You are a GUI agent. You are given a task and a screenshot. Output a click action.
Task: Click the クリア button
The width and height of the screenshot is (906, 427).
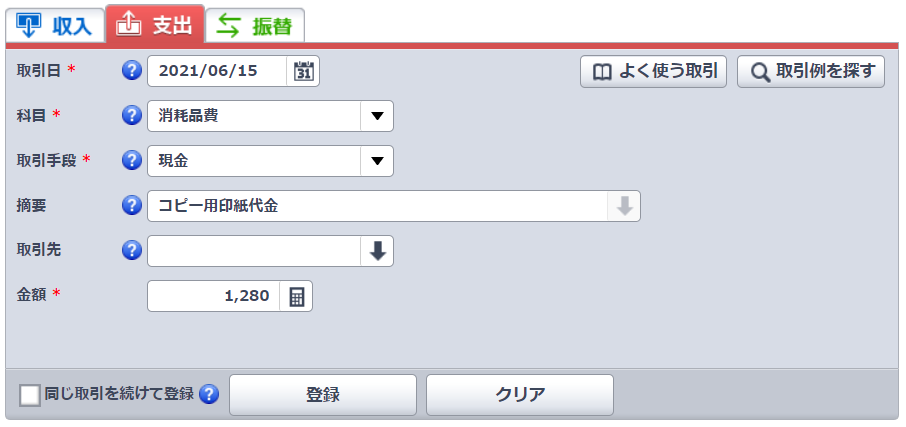[x=520, y=395]
